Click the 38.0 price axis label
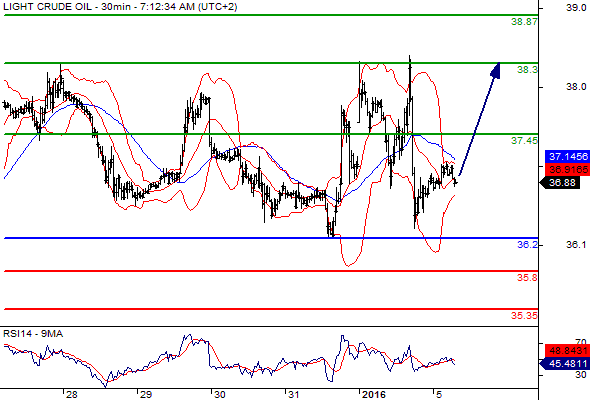The height and width of the screenshot is (400, 590). (576, 87)
